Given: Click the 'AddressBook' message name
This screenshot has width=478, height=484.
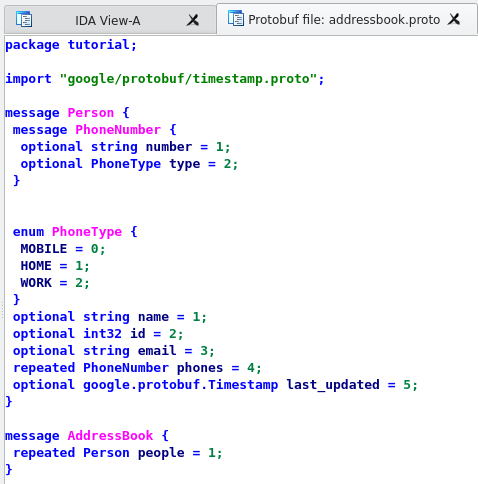Looking at the screenshot, I should [110, 436].
